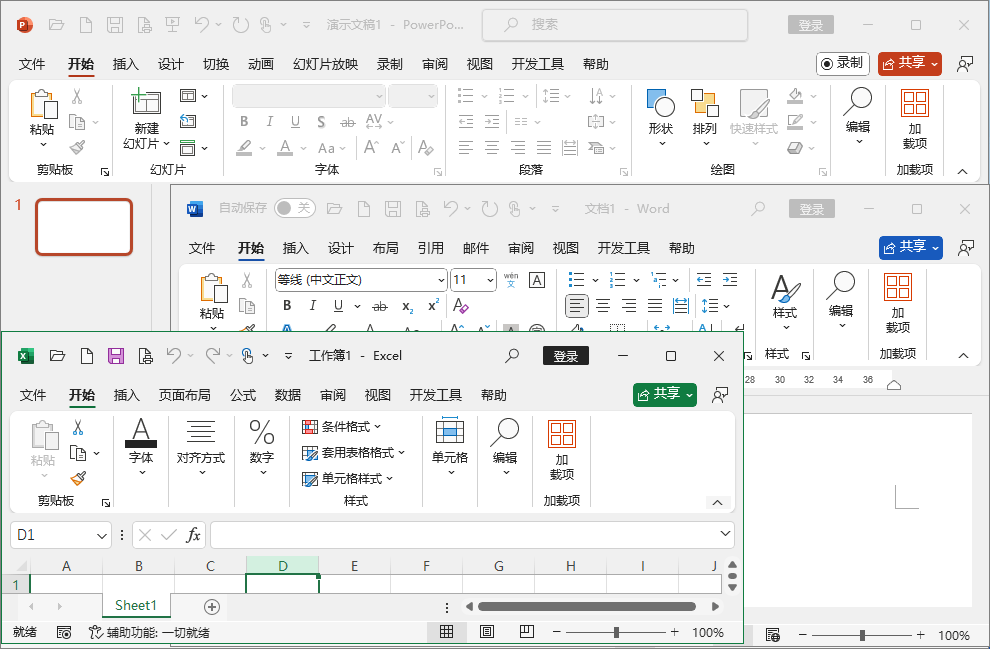Open the 条件格式 (Conditional Formatting) dropdown
This screenshot has width=990, height=649.
[x=337, y=427]
